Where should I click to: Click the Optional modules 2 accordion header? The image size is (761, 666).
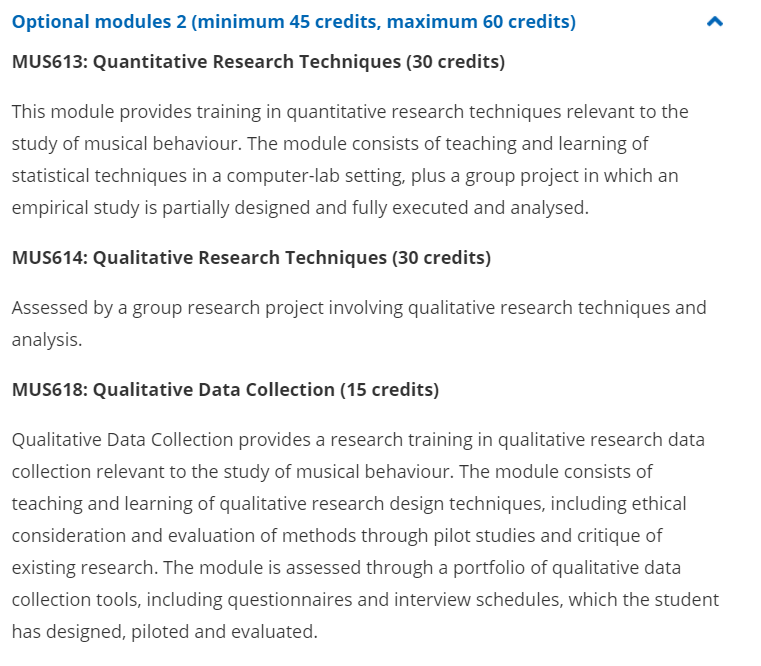pyautogui.click(x=293, y=21)
